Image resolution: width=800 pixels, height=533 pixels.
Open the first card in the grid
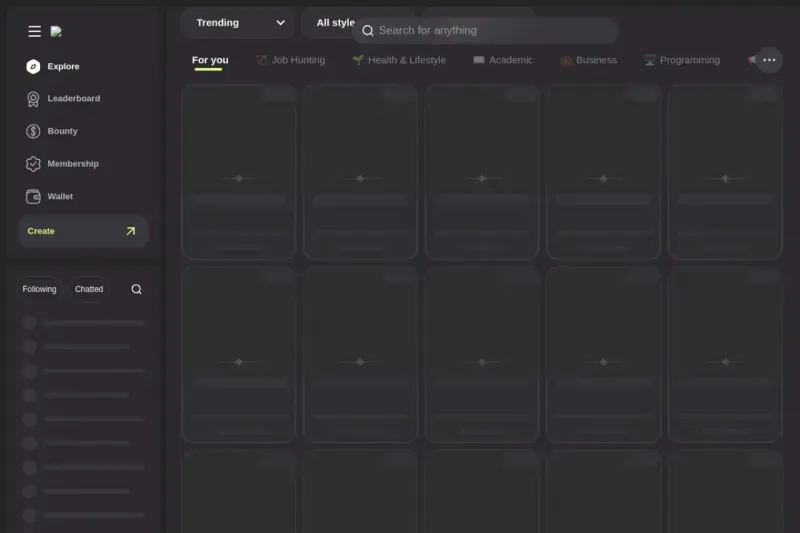(x=238, y=172)
